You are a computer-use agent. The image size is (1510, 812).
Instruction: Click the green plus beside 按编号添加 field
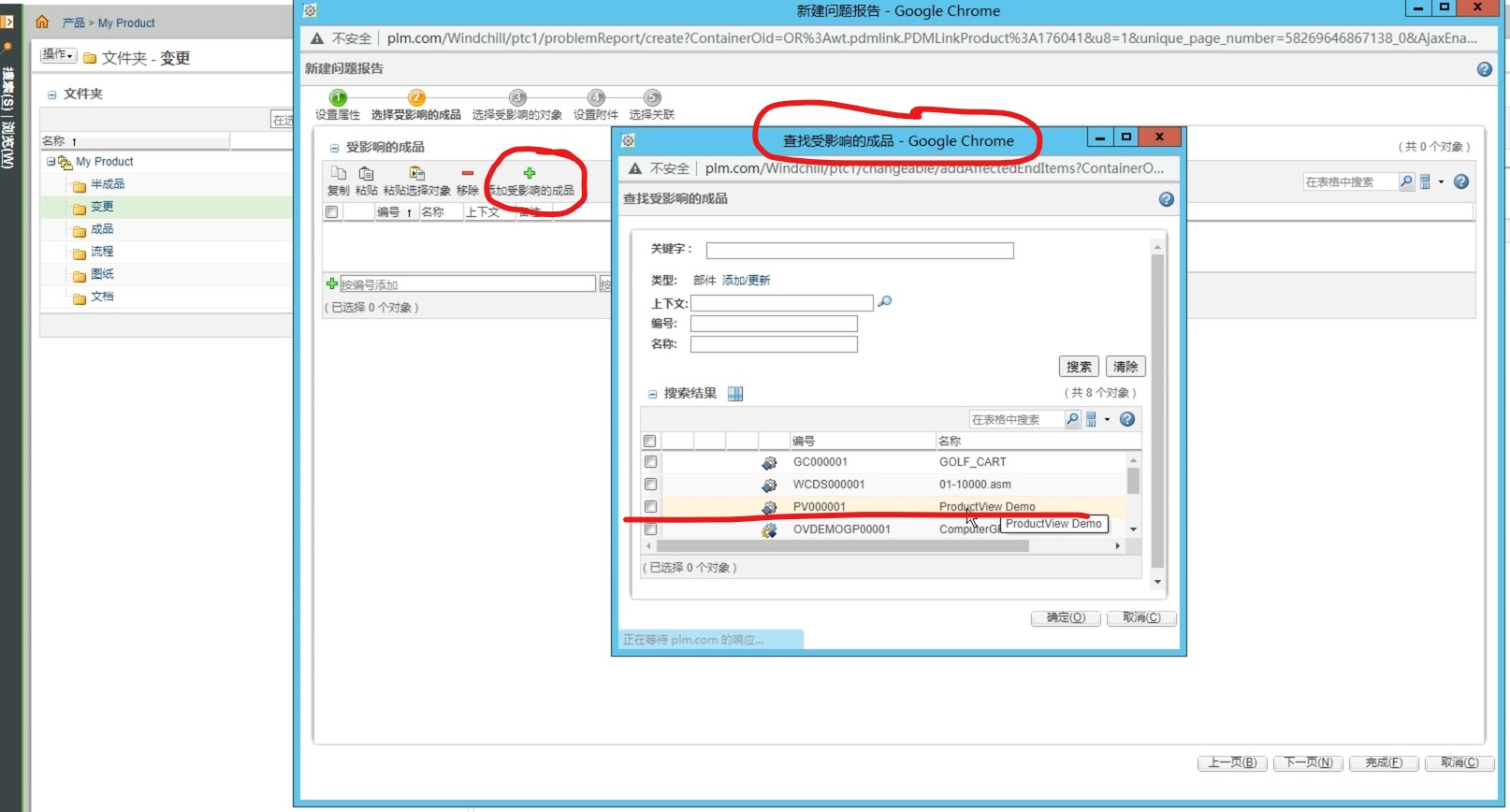click(x=331, y=283)
